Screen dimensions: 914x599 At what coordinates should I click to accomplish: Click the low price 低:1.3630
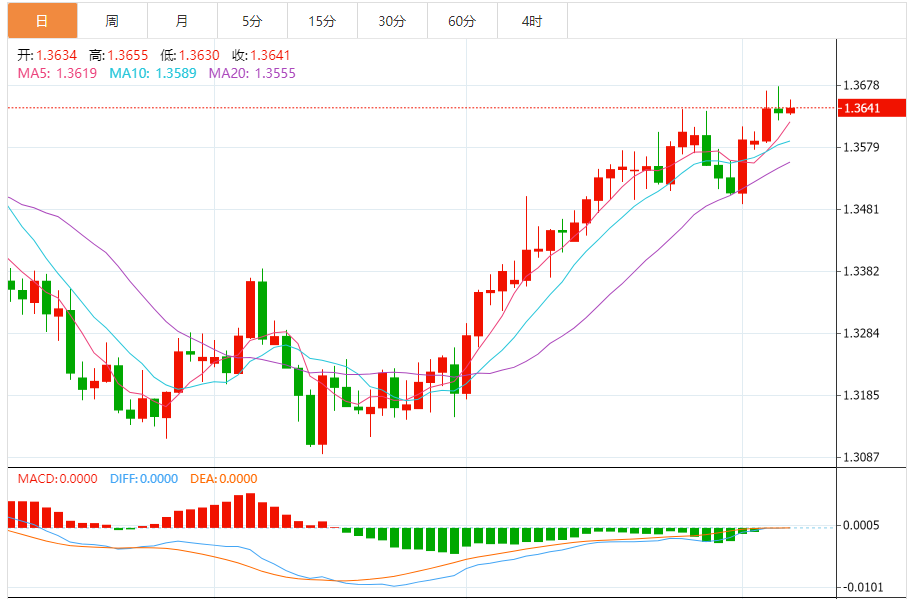pos(190,55)
